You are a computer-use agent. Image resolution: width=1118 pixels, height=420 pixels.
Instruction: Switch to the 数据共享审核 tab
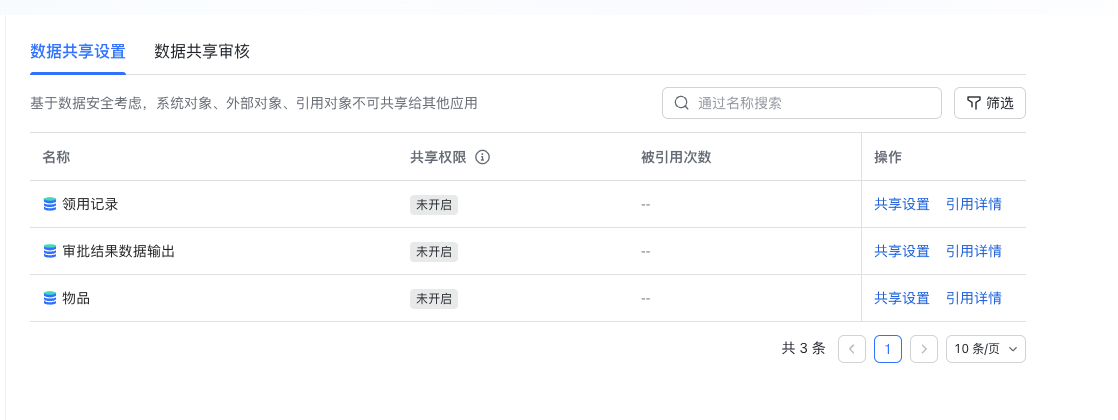click(202, 51)
